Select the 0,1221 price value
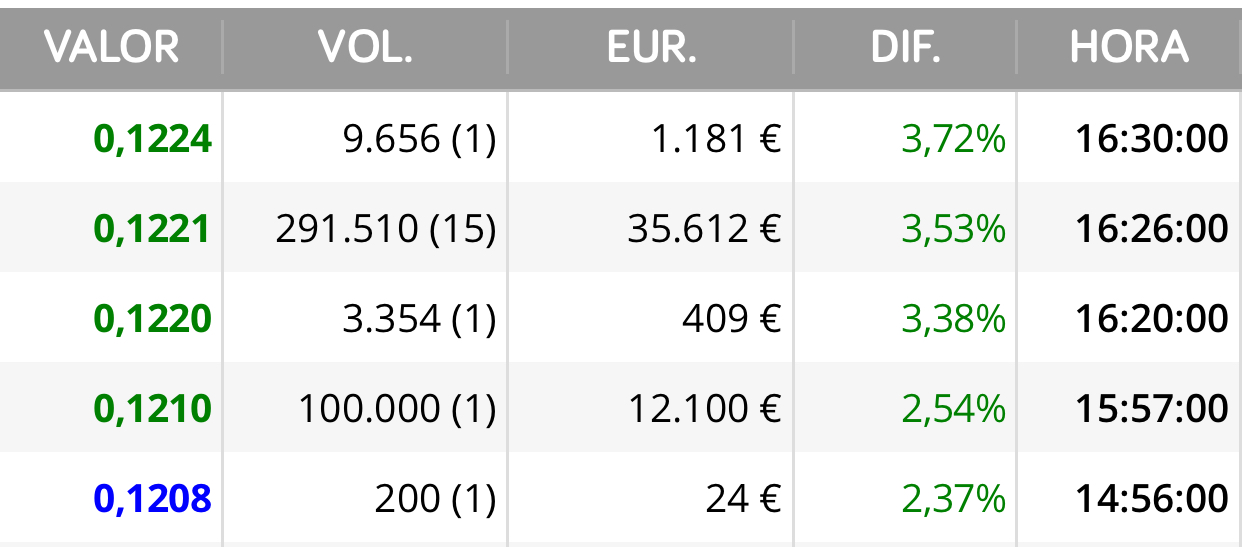1242x547 pixels. coord(153,229)
